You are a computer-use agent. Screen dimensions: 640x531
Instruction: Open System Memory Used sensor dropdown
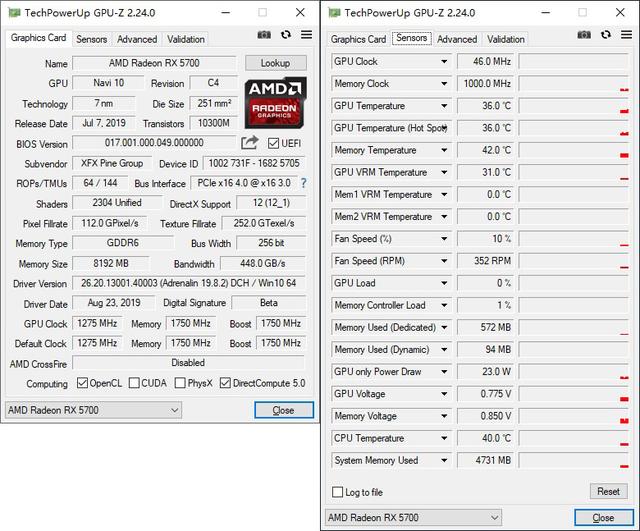444,460
